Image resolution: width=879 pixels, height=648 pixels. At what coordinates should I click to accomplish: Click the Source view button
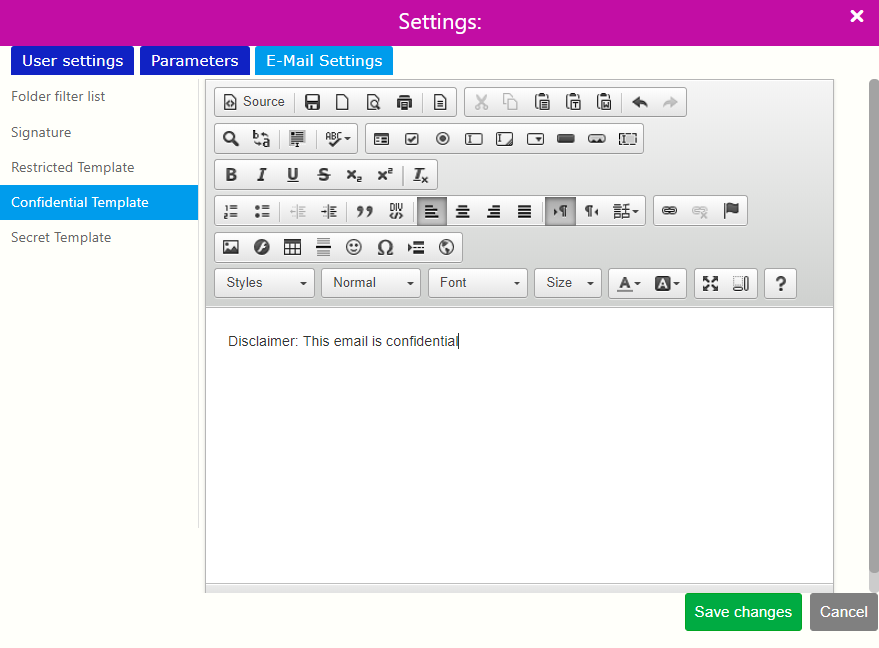pyautogui.click(x=255, y=102)
